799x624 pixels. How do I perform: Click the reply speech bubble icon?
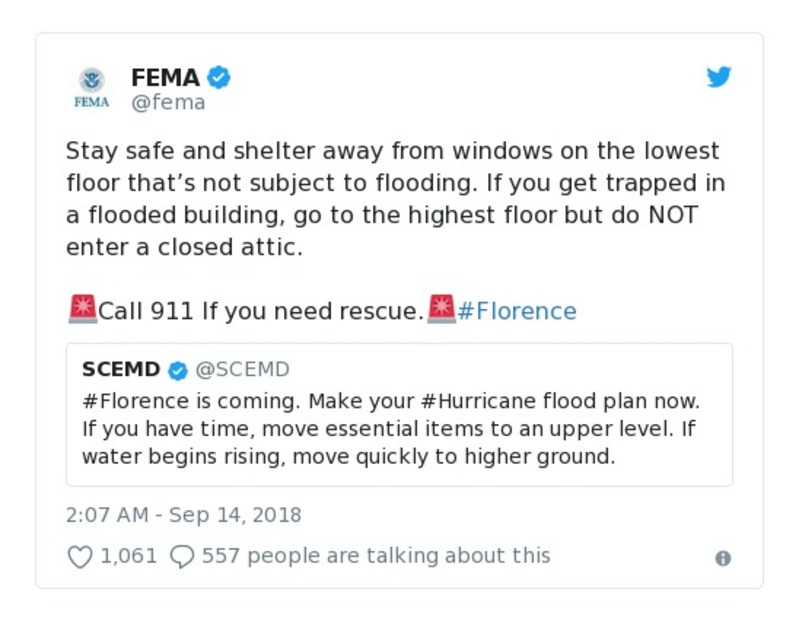click(182, 556)
